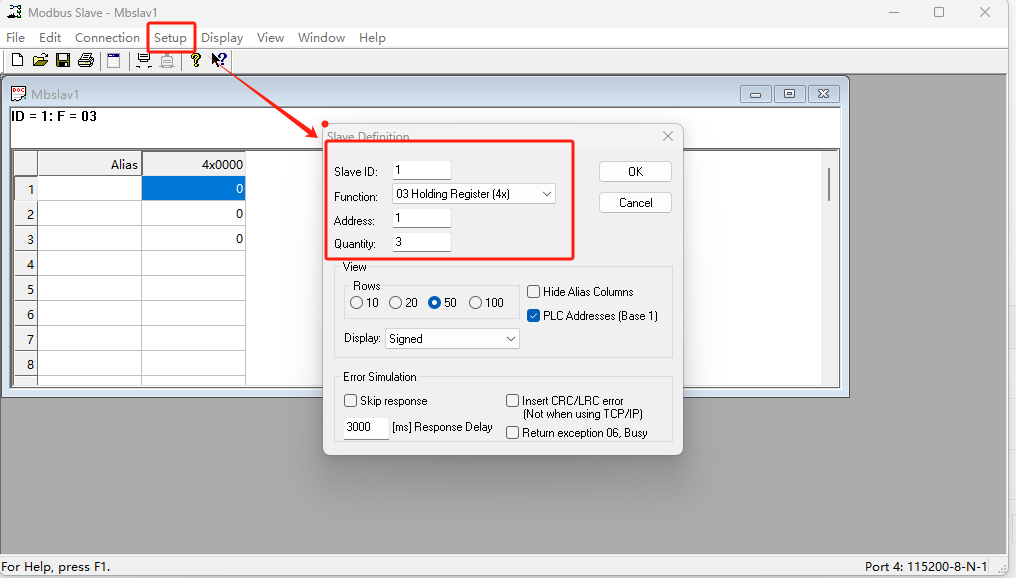Click the slave definition window icon
Image resolution: width=1016 pixels, height=578 pixels.
(x=114, y=60)
